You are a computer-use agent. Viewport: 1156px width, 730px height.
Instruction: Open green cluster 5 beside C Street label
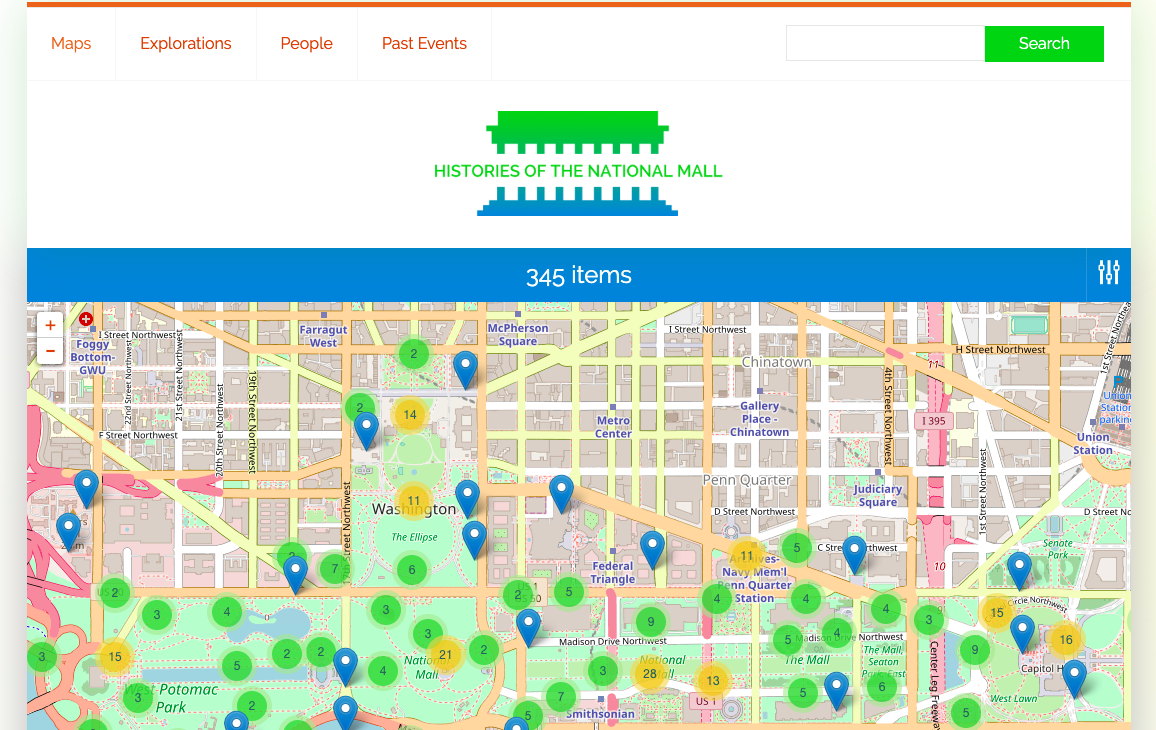click(796, 548)
